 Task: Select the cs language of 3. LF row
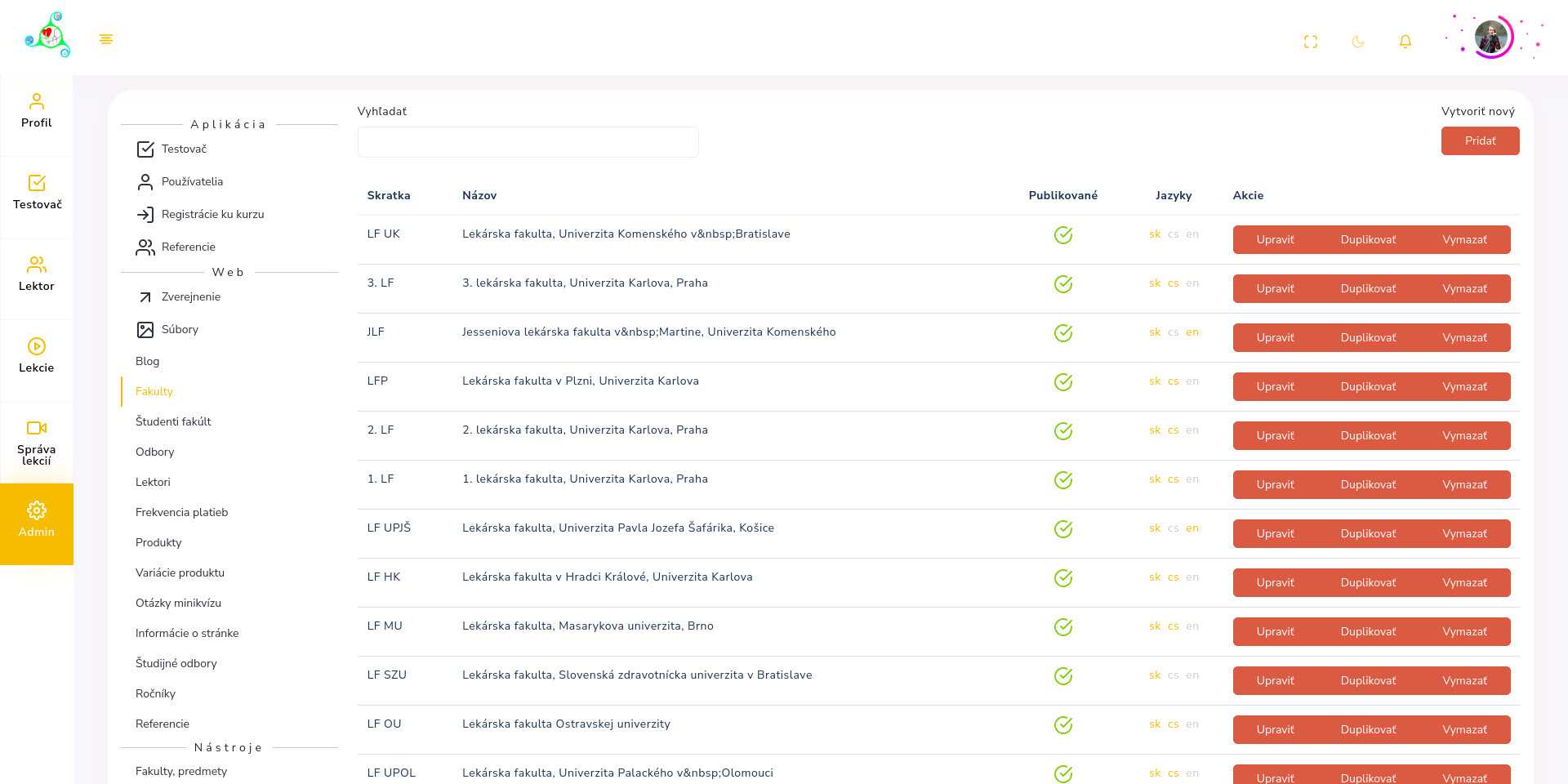click(1173, 283)
